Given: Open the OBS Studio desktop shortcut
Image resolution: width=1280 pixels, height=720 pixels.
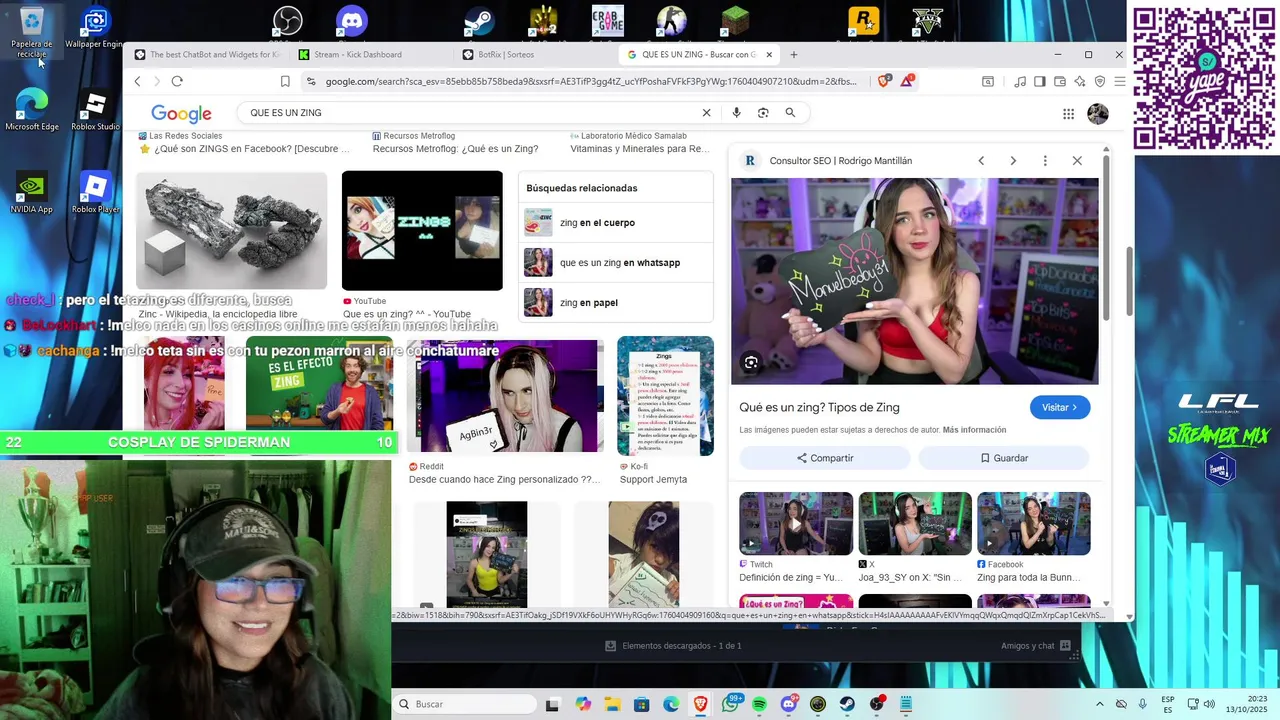Looking at the screenshot, I should pyautogui.click(x=288, y=20).
